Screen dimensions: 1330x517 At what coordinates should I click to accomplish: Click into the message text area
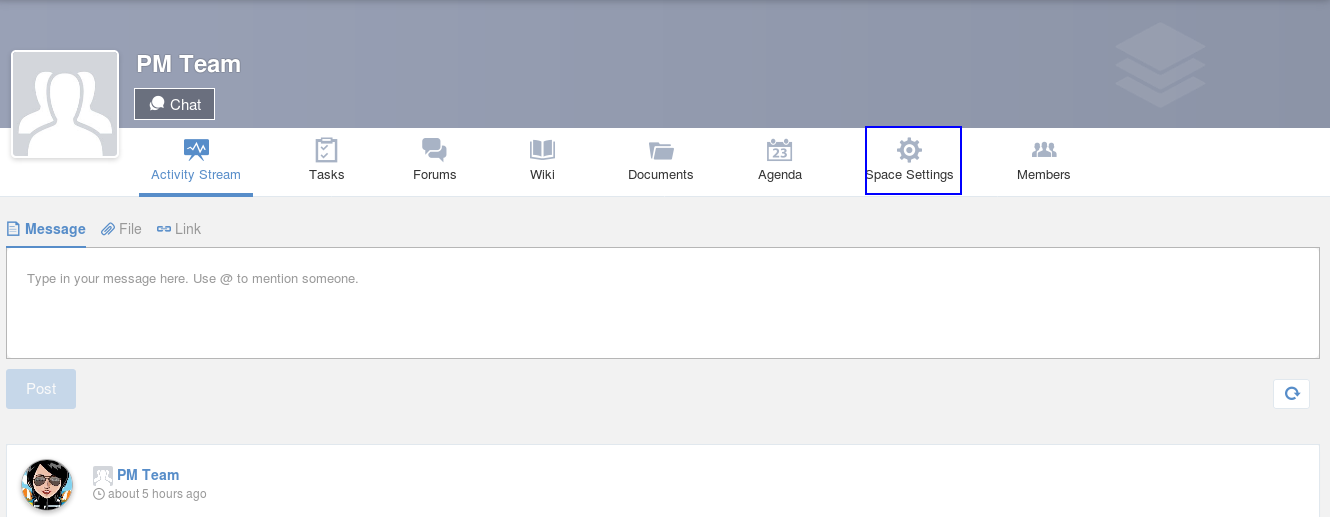coord(663,303)
